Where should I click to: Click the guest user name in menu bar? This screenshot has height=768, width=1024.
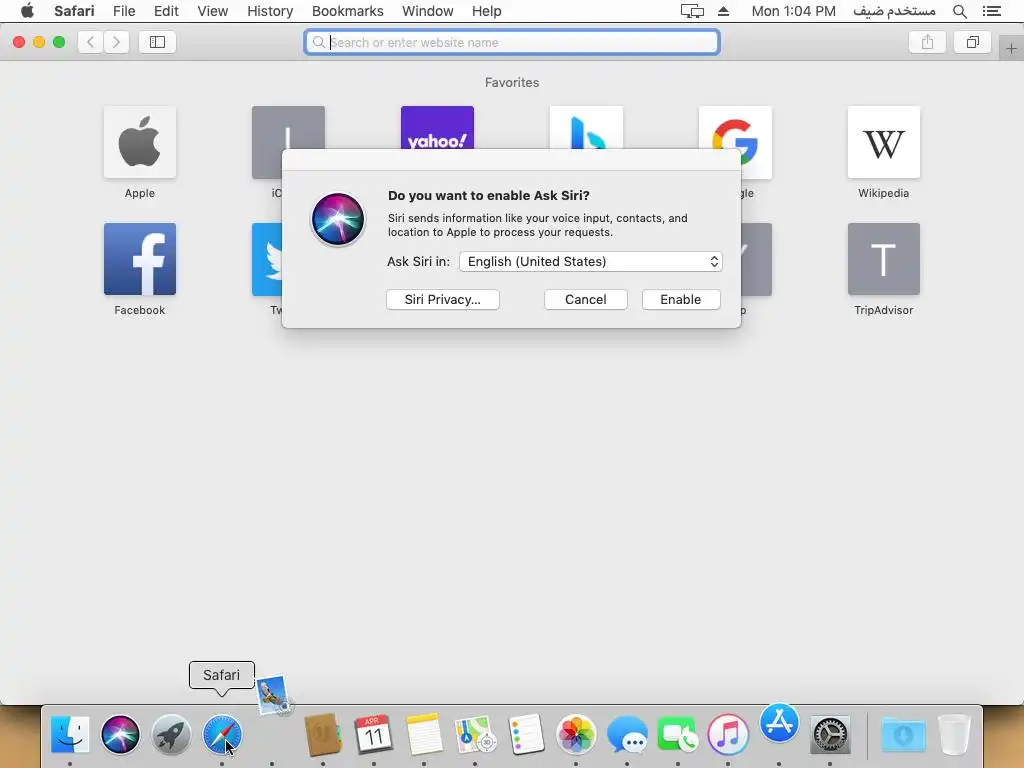click(x=894, y=11)
